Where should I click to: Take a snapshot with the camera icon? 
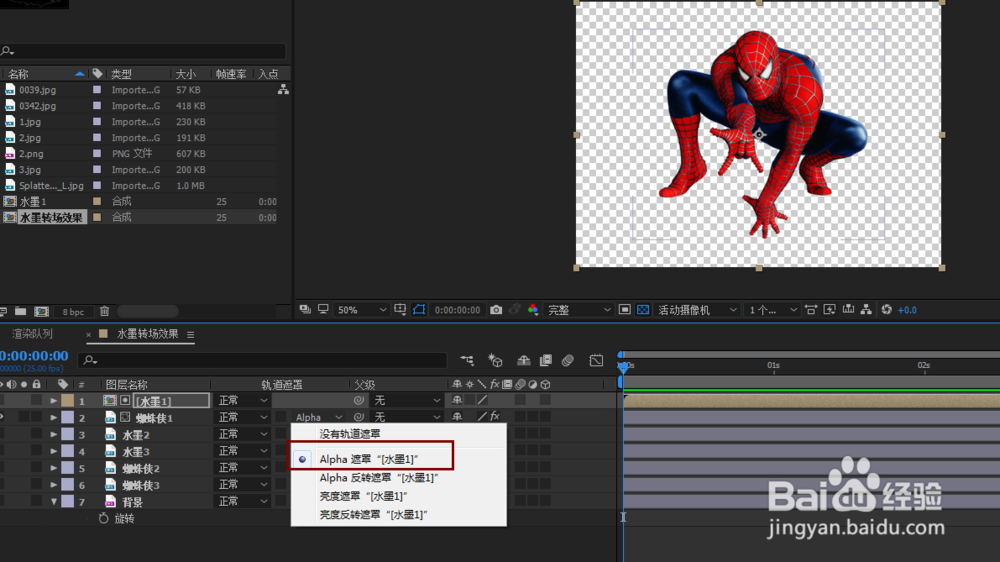496,310
